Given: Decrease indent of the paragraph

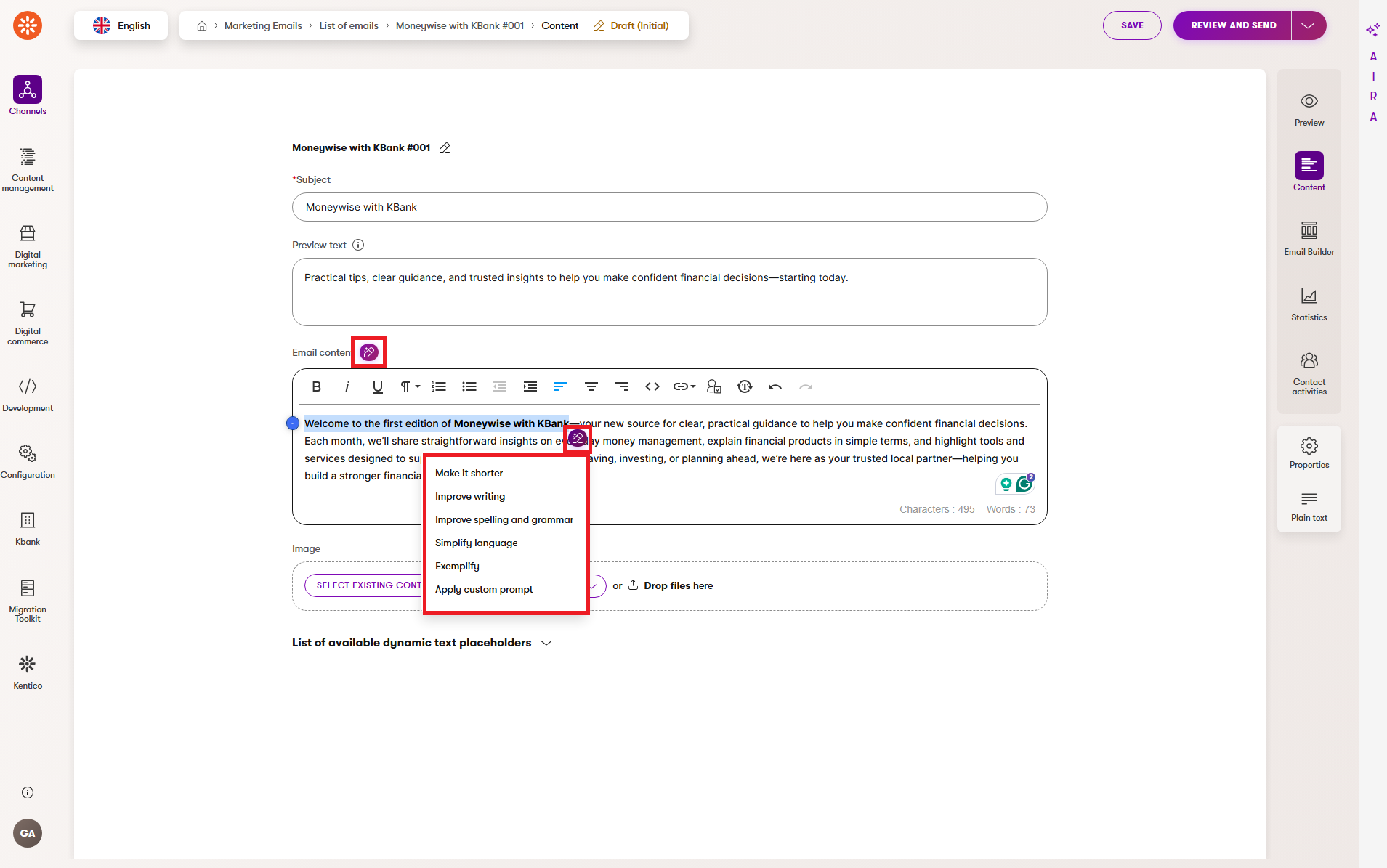Looking at the screenshot, I should (500, 386).
